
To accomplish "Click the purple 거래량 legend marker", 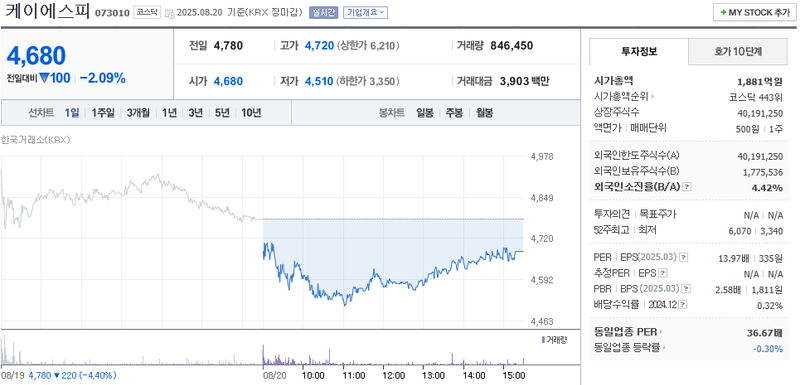I will 543,339.
